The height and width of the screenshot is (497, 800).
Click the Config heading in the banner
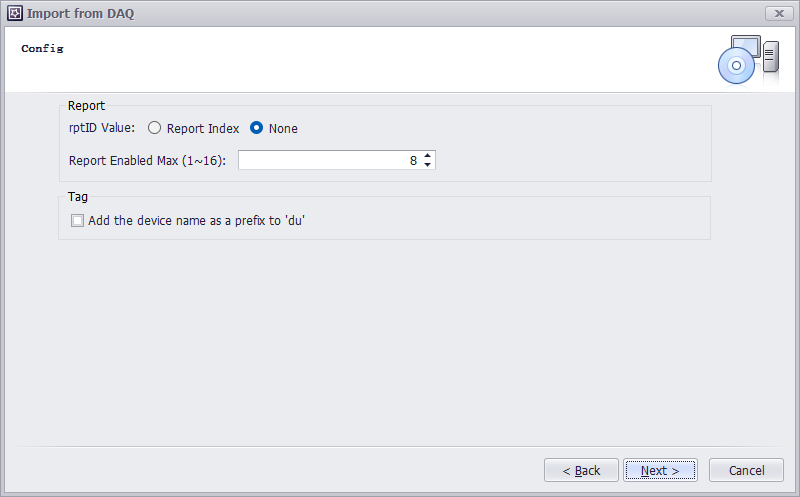coord(43,48)
